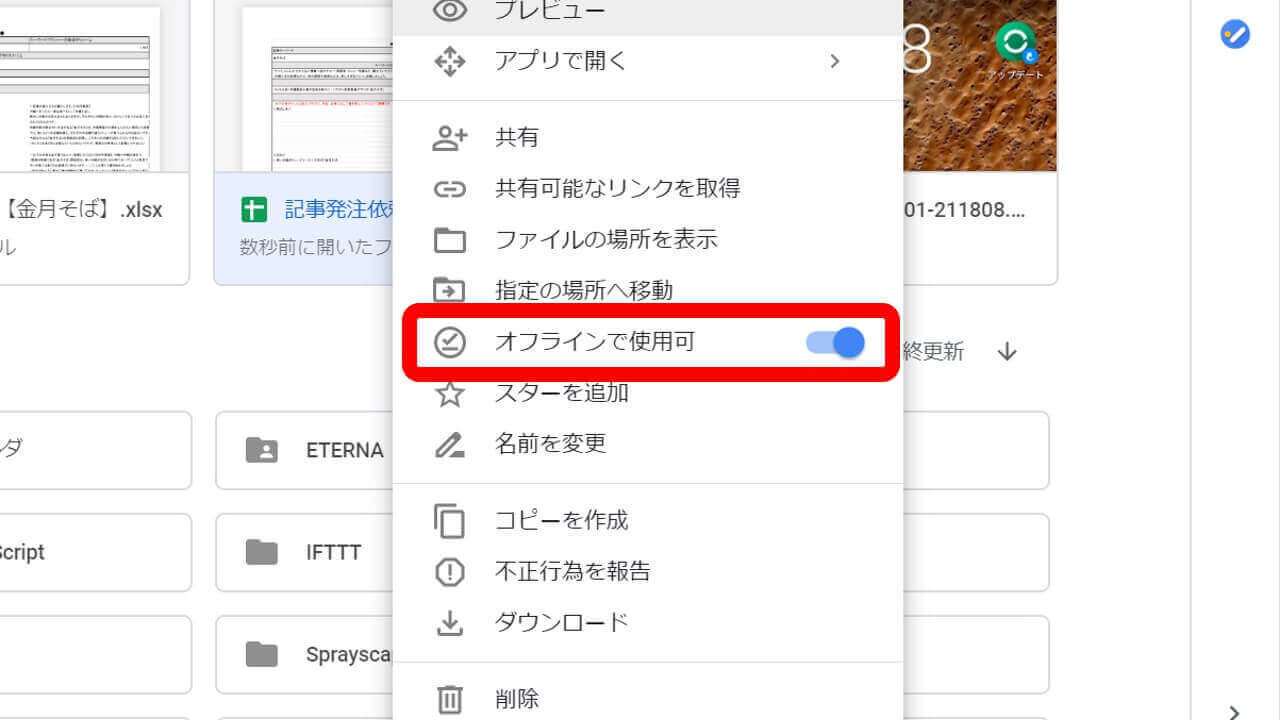Select 不正行為を報告 menu entry
The image size is (1280, 720).
[x=572, y=572]
